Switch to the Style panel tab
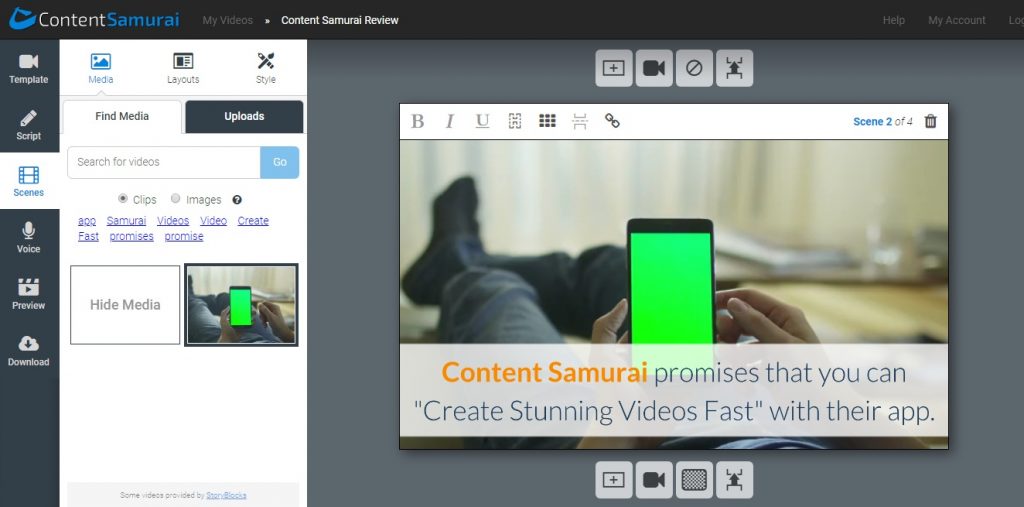This screenshot has height=507, width=1024. point(266,69)
